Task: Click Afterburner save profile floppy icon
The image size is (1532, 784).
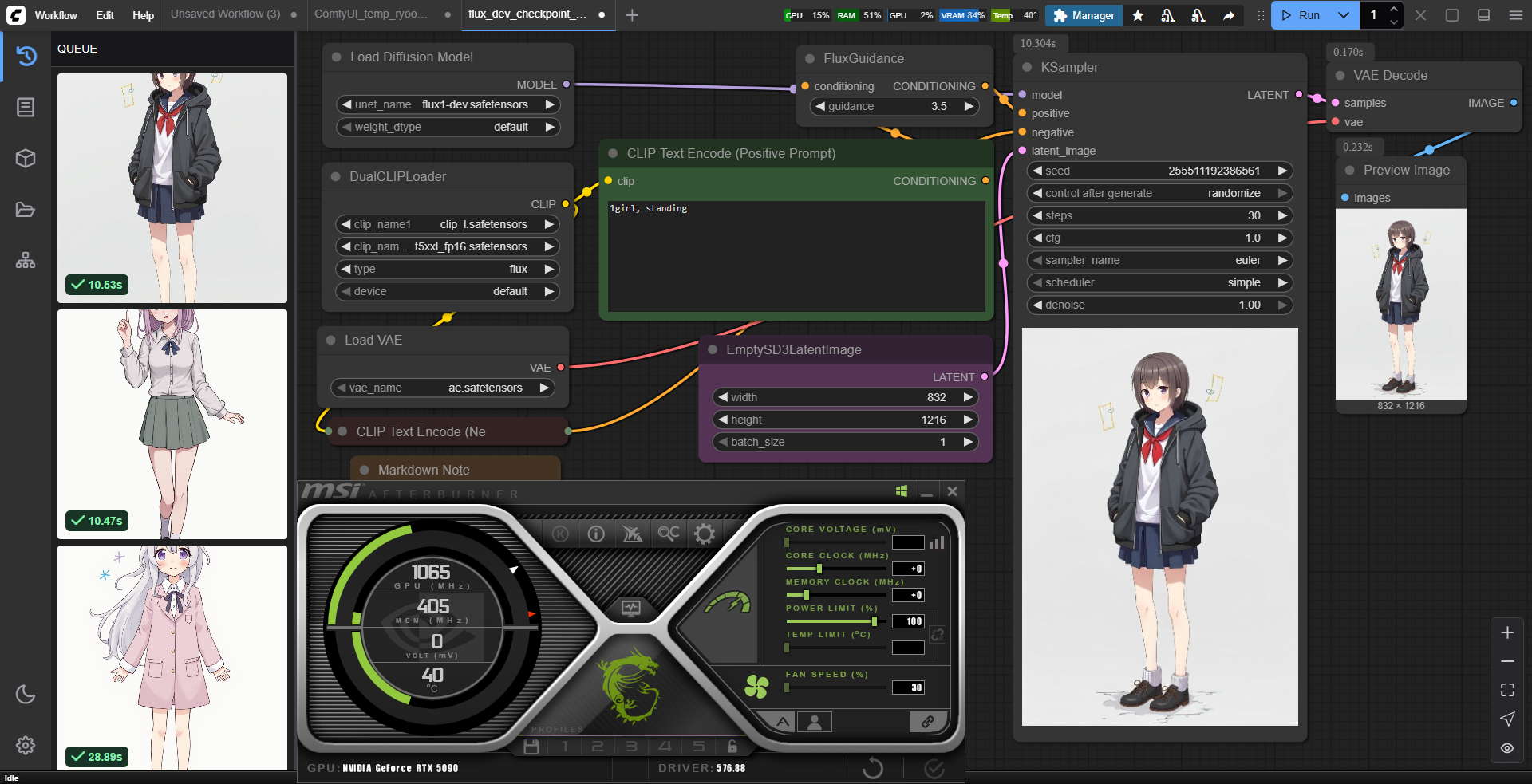Action: tap(531, 747)
